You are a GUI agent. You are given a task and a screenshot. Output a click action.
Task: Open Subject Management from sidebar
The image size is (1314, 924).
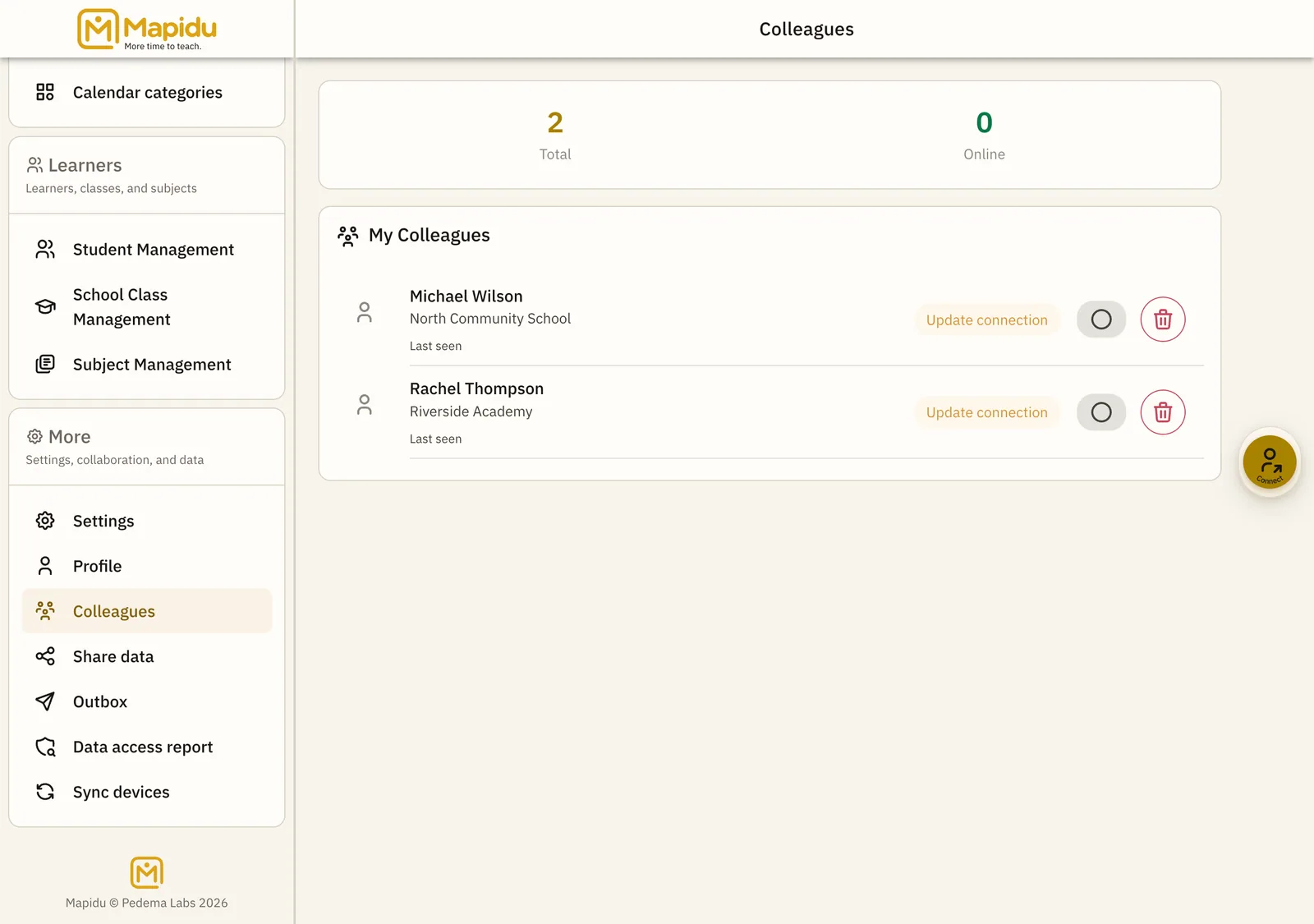point(147,364)
